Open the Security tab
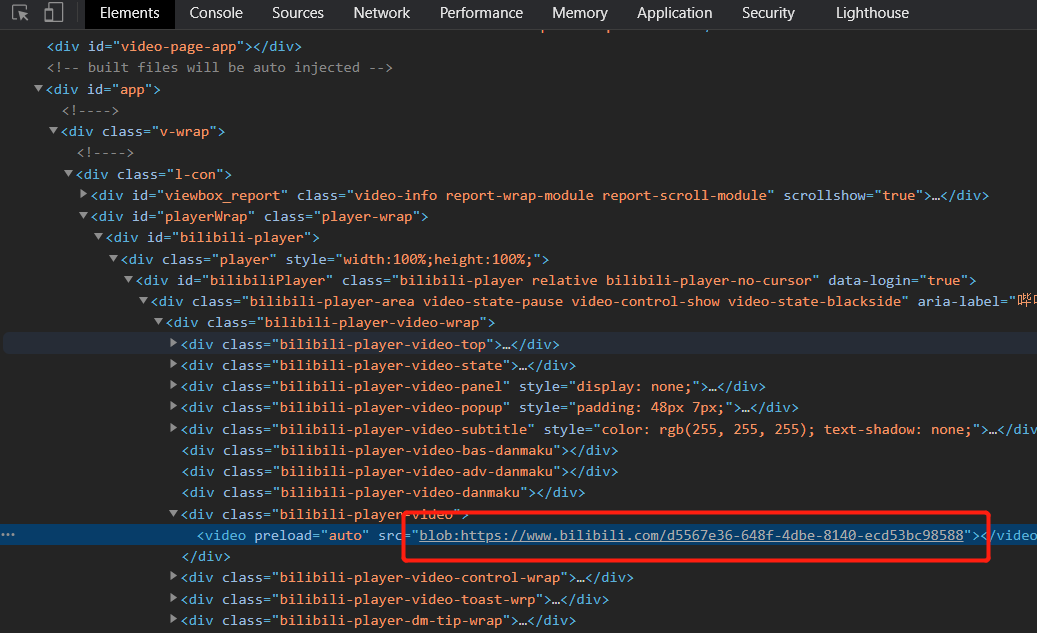The width and height of the screenshot is (1037, 633). click(x=768, y=13)
